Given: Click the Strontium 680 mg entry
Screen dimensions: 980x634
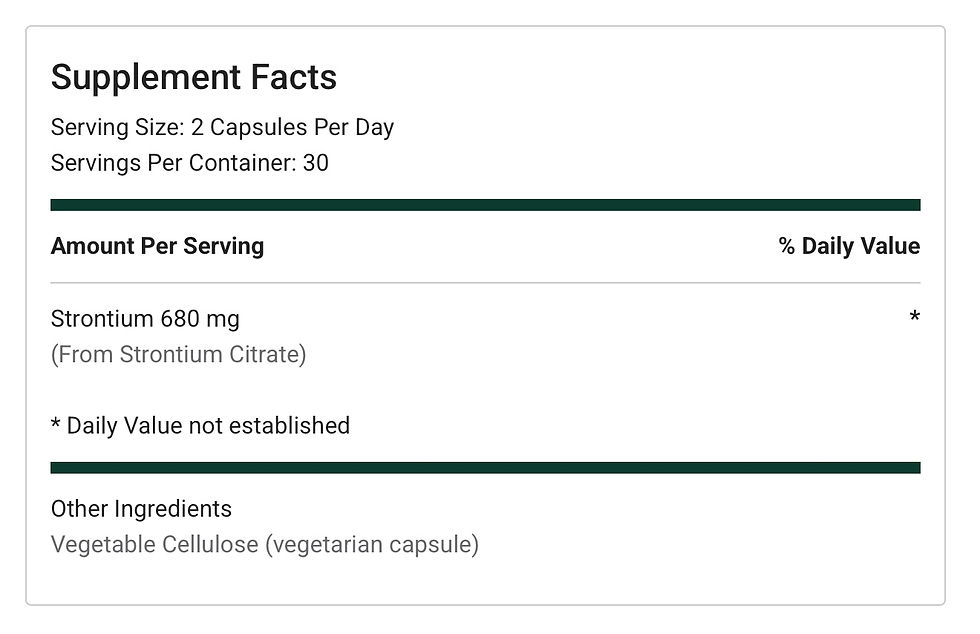Looking at the screenshot, I should [x=145, y=319].
